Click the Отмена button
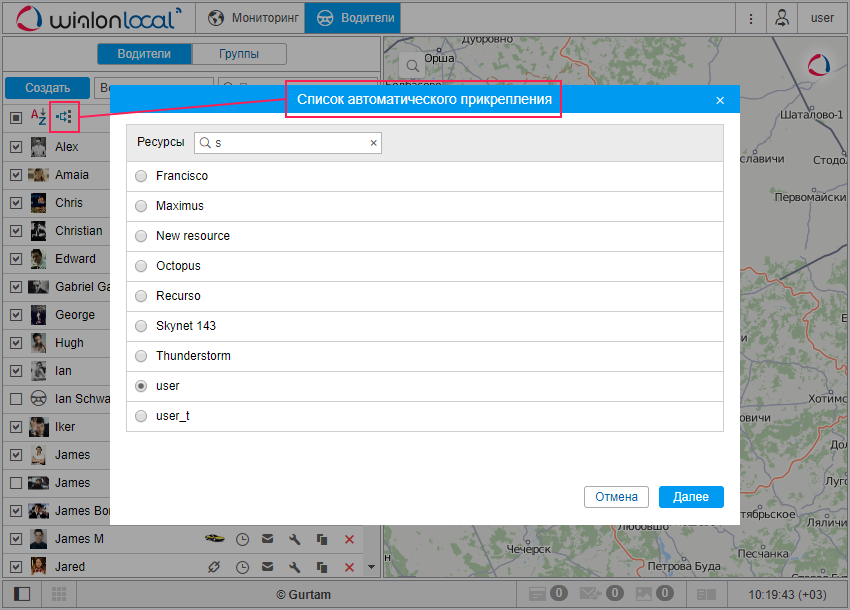Image resolution: width=850 pixels, height=610 pixels. click(616, 497)
